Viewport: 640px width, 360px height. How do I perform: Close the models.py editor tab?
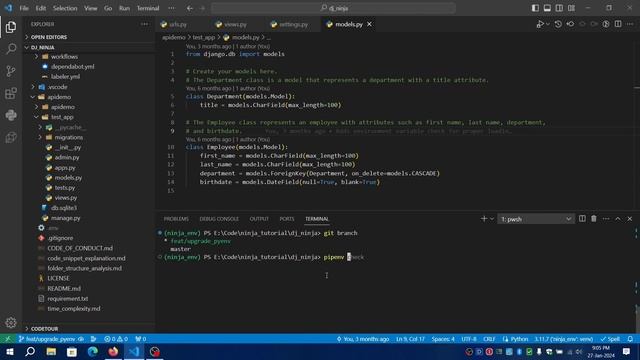point(369,24)
